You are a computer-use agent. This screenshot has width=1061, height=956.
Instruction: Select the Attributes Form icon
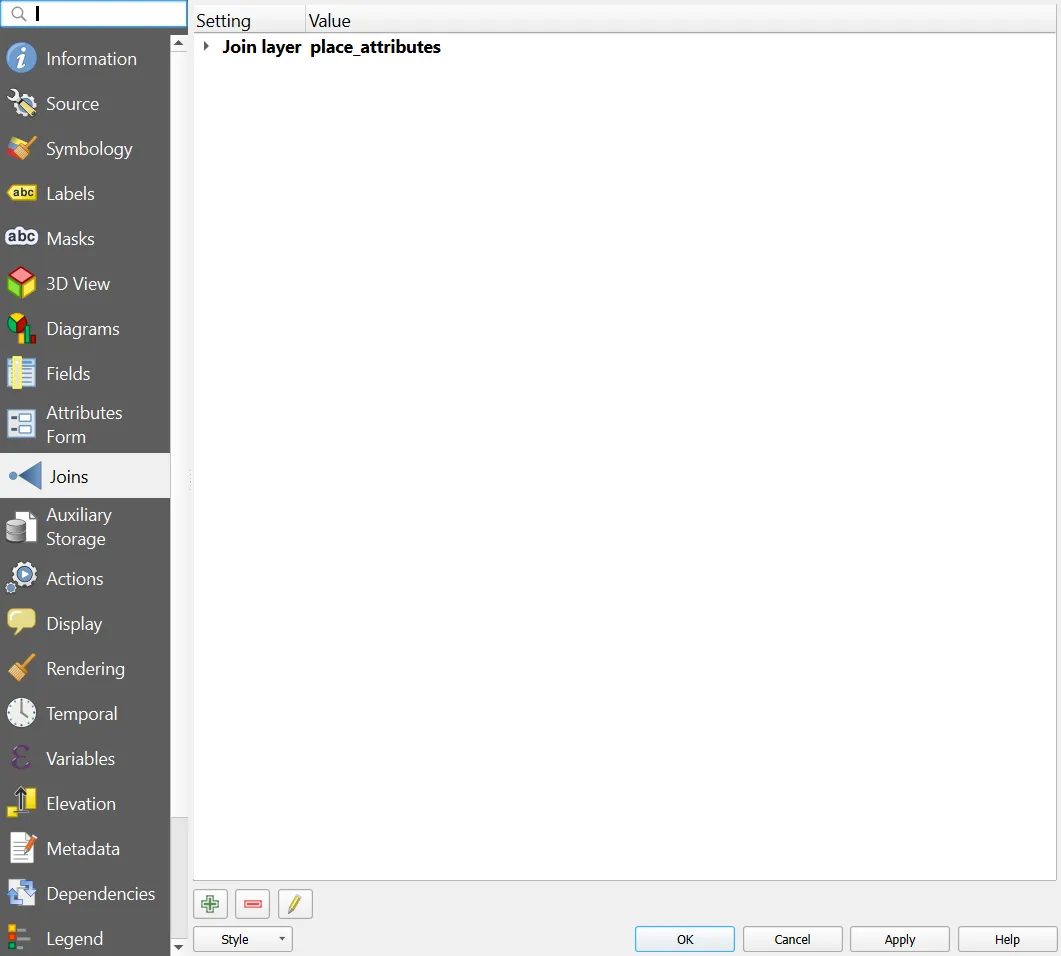(x=22, y=424)
